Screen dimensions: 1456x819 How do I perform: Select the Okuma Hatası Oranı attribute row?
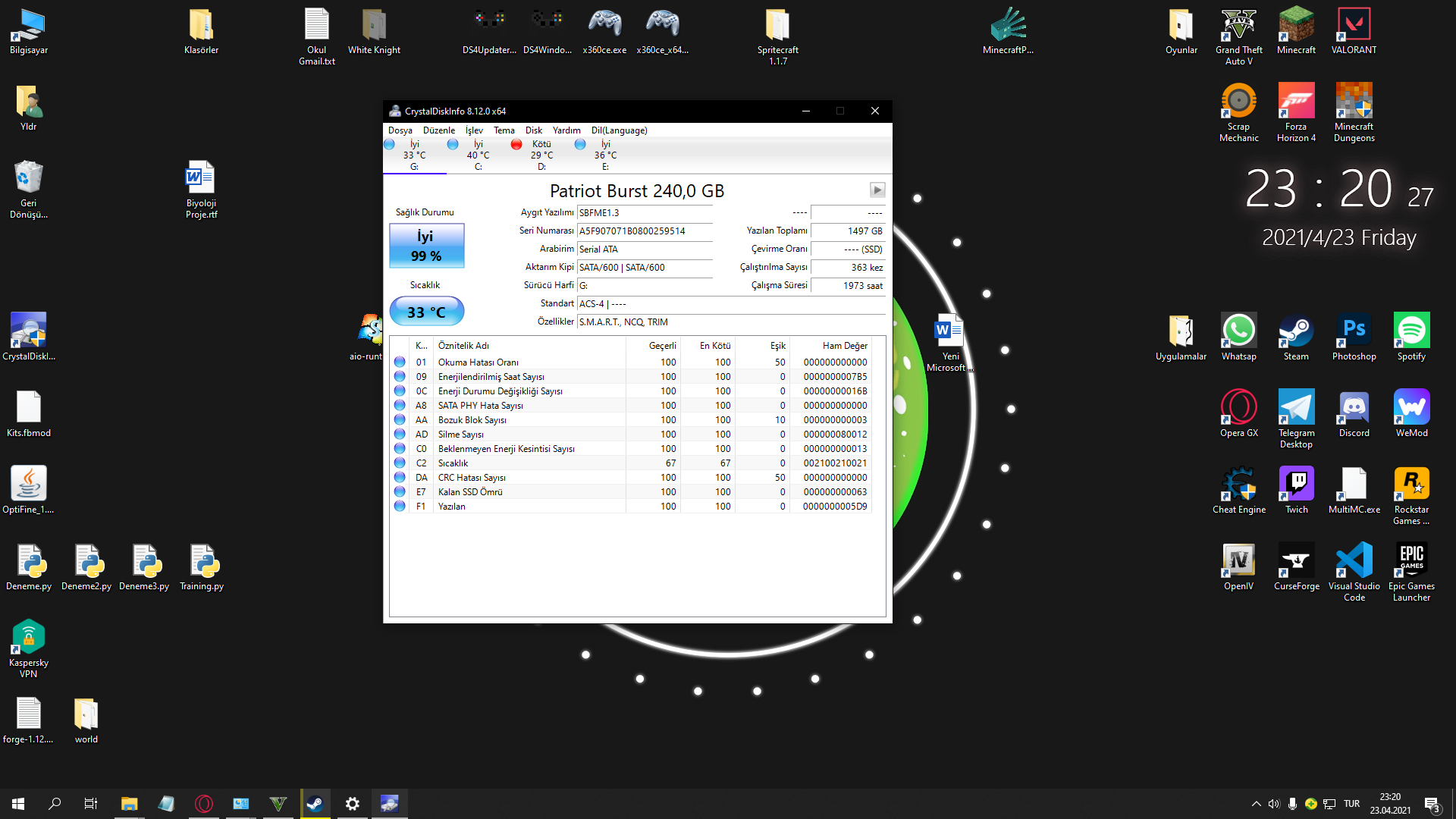click(631, 362)
